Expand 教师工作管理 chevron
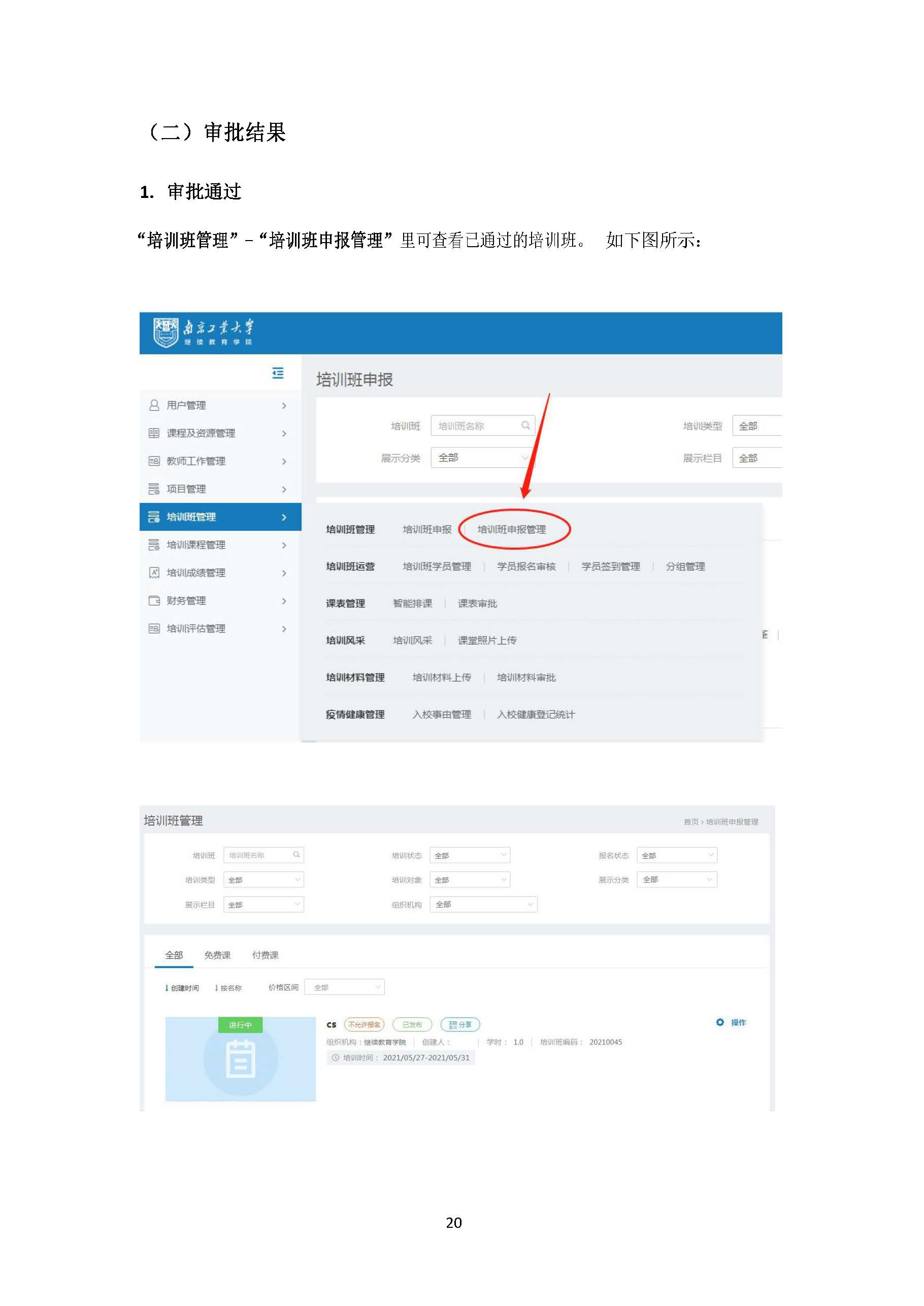924x1306 pixels. 284,461
